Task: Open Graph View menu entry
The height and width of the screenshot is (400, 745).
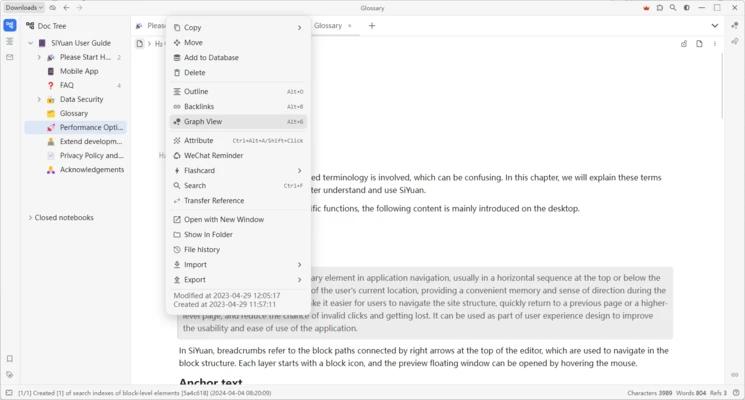Action: [x=238, y=122]
